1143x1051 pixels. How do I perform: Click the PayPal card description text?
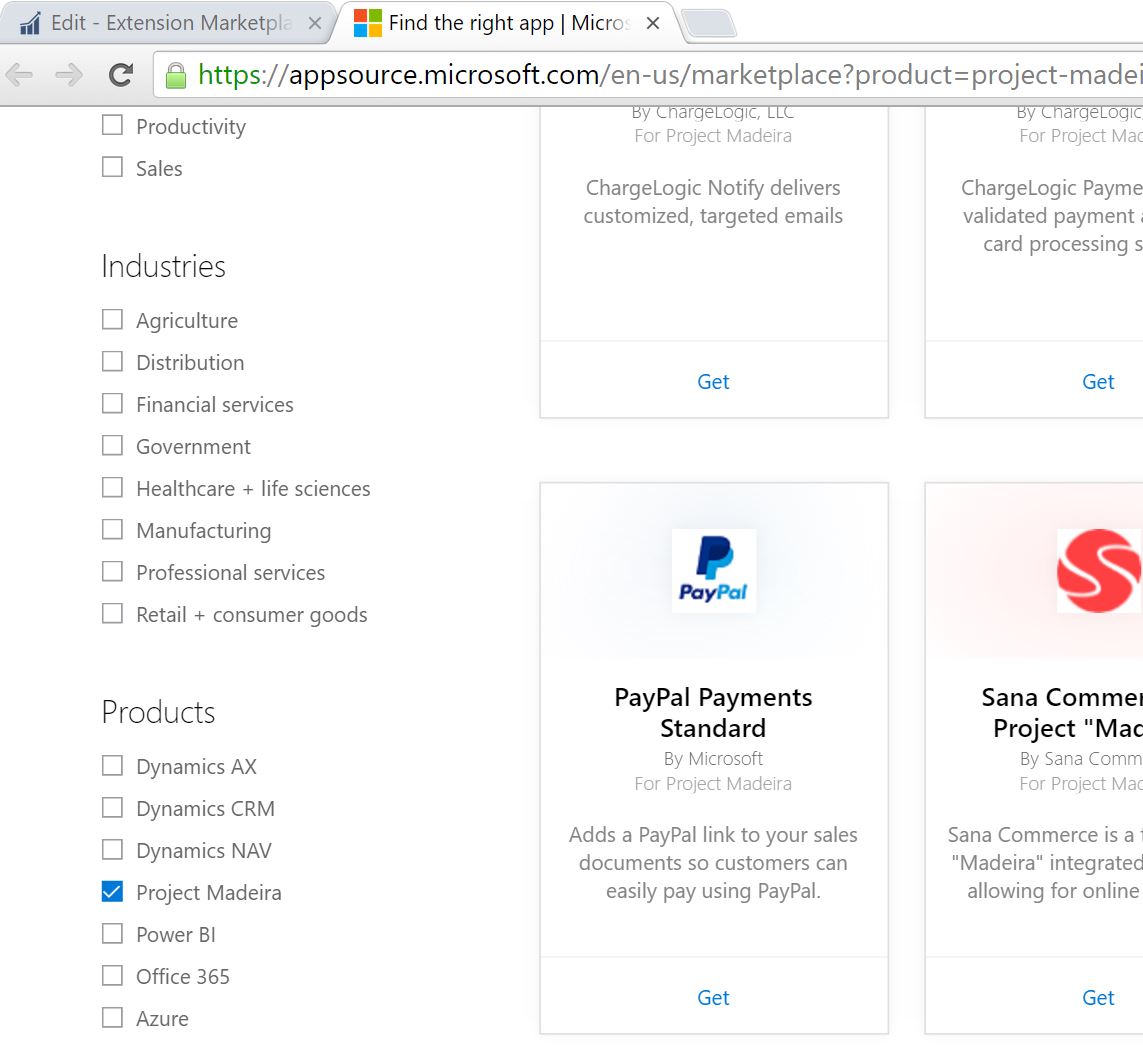coord(713,863)
